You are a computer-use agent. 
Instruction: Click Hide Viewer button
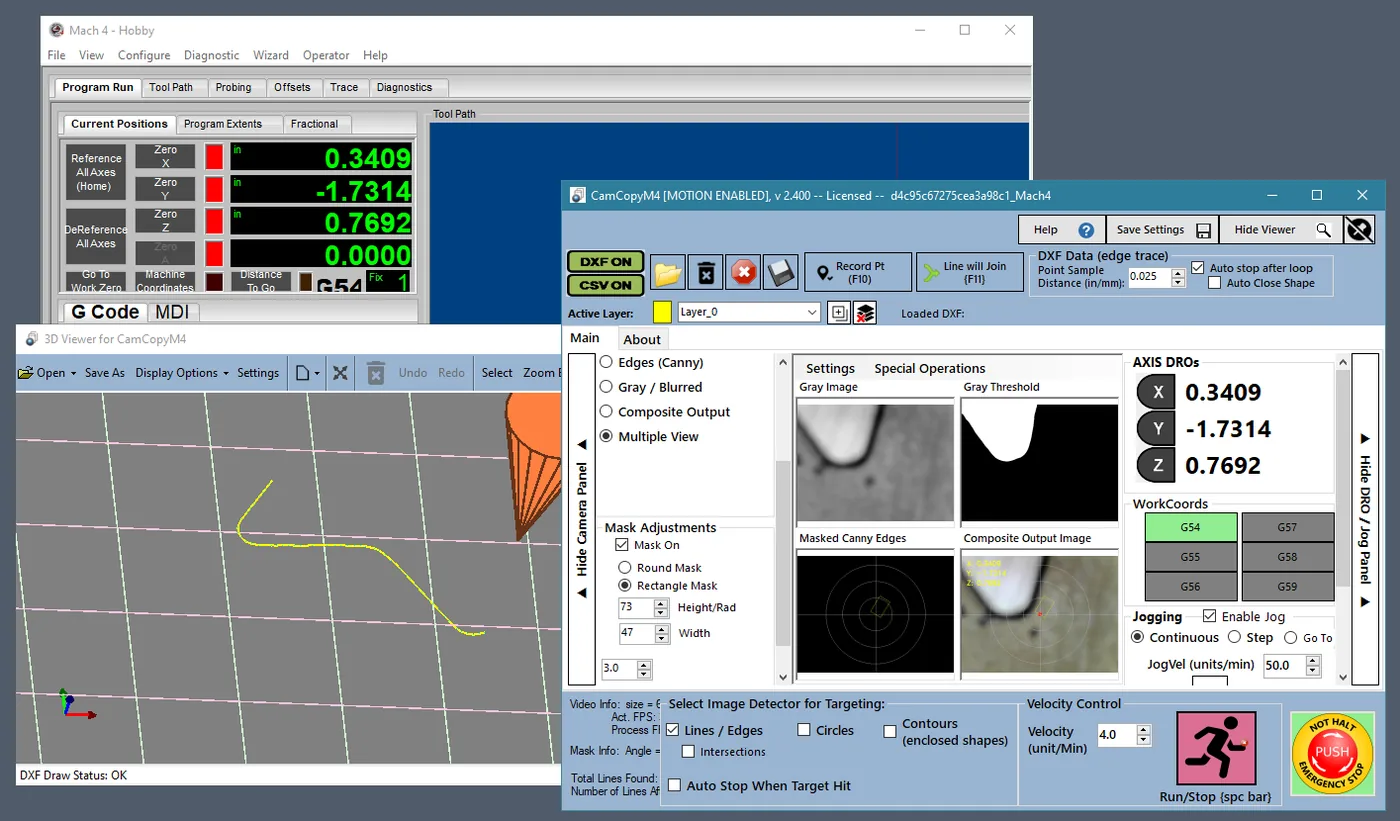[1280, 230]
